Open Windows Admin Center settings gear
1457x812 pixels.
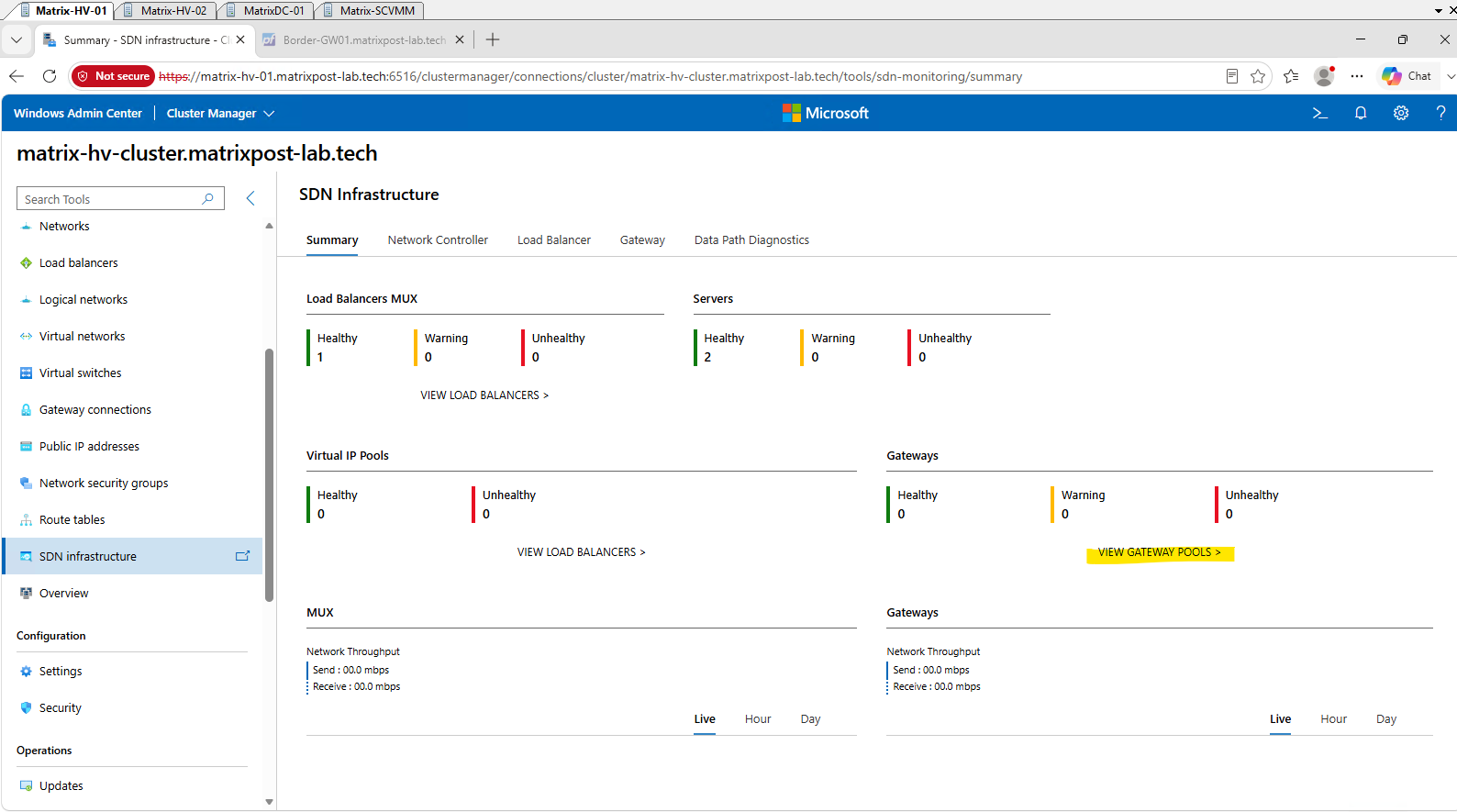1401,113
